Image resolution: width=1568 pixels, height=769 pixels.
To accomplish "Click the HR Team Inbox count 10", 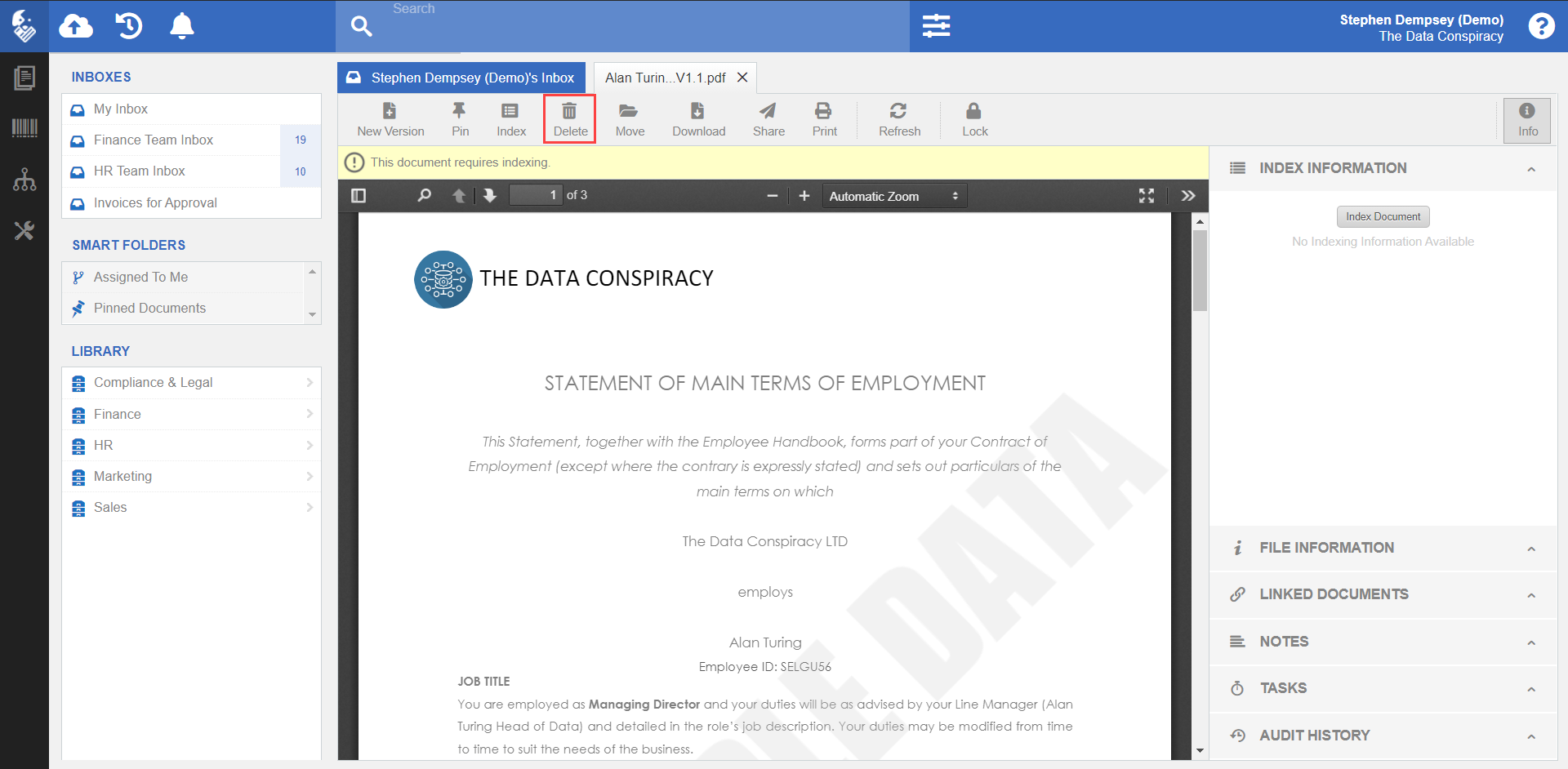I will [301, 171].
